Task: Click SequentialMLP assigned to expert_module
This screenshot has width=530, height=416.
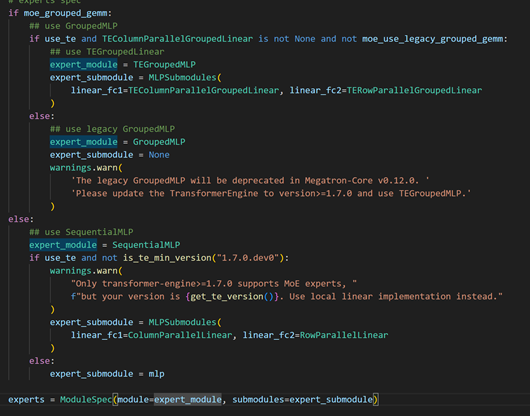Action: tap(146, 245)
